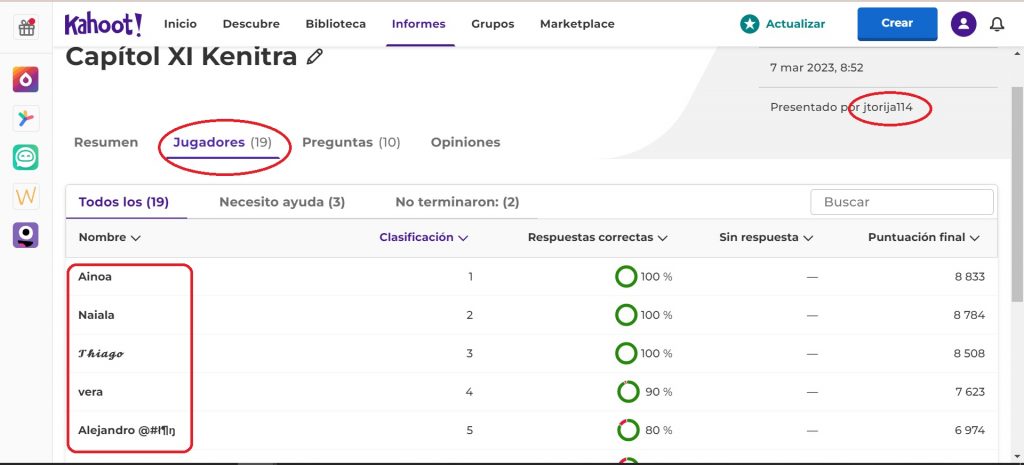Click the Kahoot! logo
This screenshot has width=1024, height=465.
pyautogui.click(x=103, y=24)
